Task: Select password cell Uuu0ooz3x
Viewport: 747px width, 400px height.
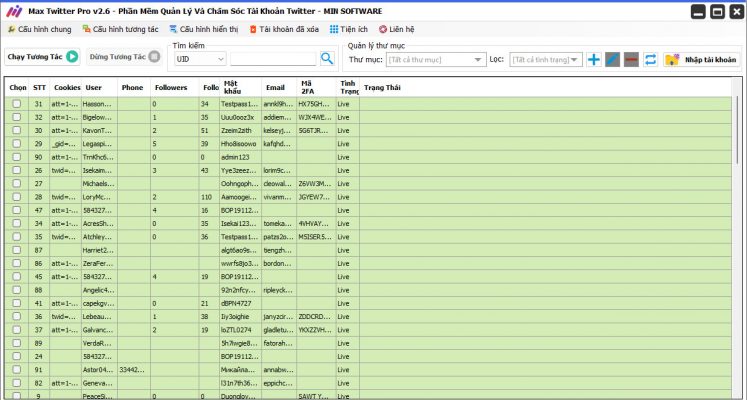Action: coord(240,117)
